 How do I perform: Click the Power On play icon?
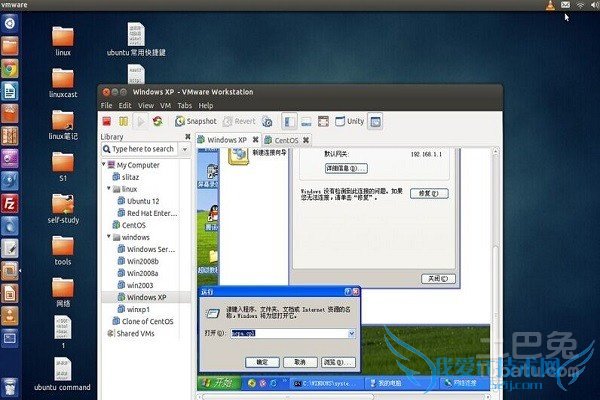click(141, 121)
